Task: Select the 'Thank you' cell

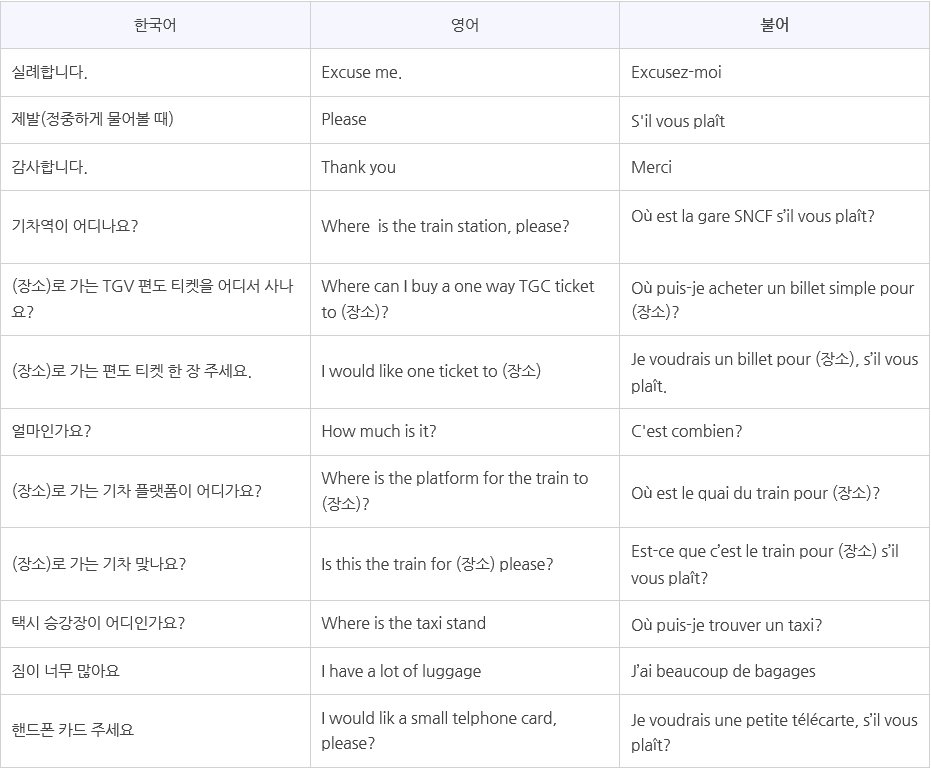Action: click(x=465, y=167)
